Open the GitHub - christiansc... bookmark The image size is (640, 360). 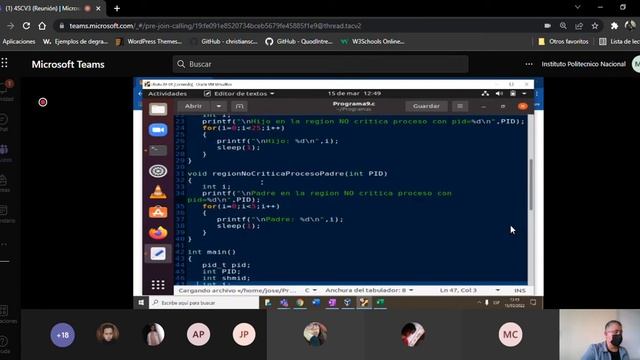[224, 42]
